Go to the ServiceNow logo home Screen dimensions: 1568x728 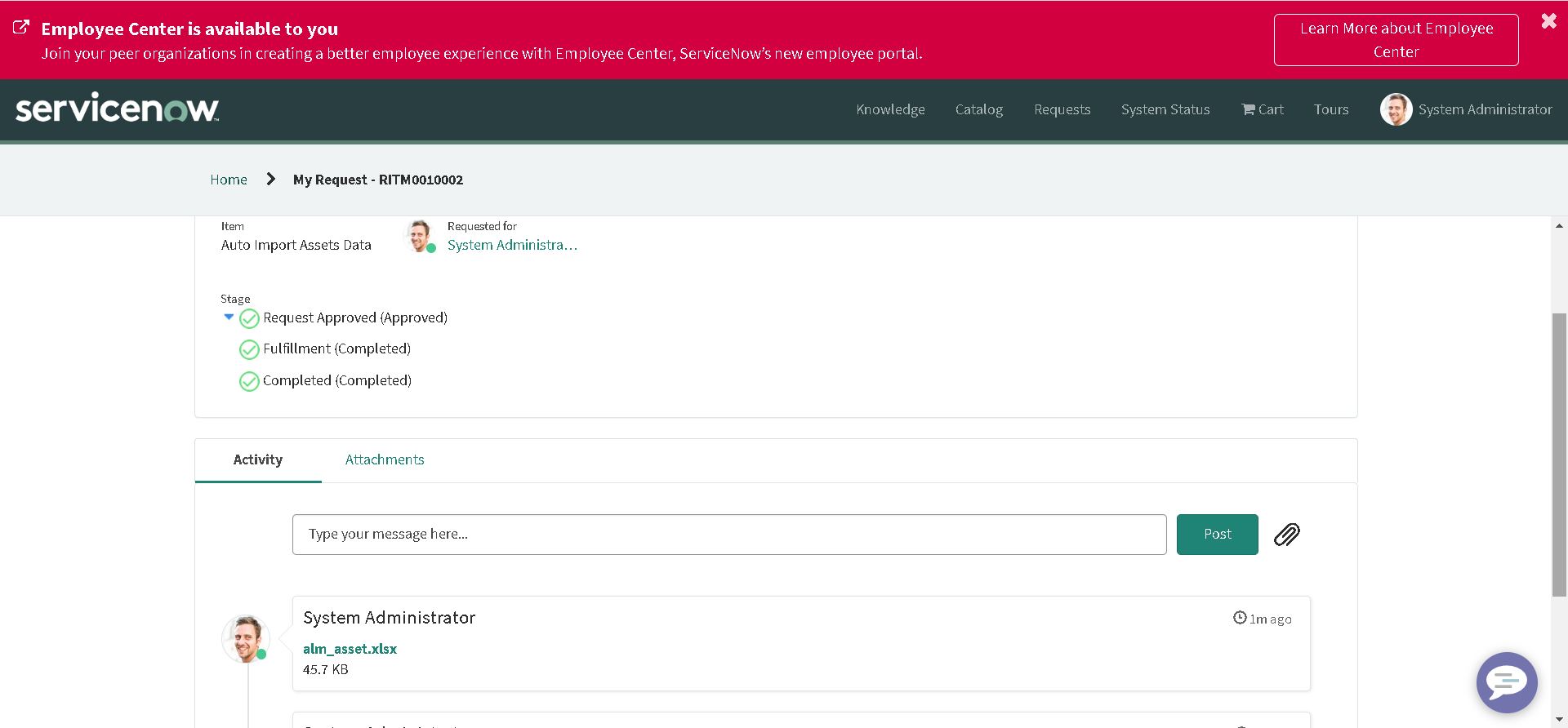[117, 108]
